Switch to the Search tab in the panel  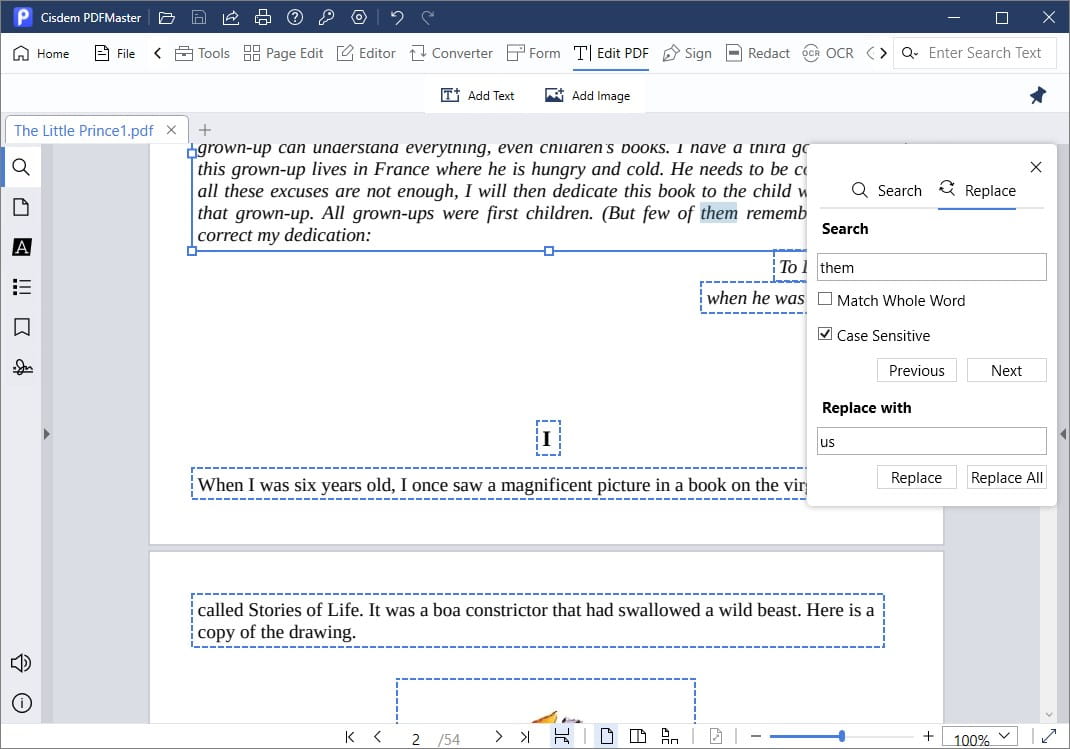click(886, 190)
